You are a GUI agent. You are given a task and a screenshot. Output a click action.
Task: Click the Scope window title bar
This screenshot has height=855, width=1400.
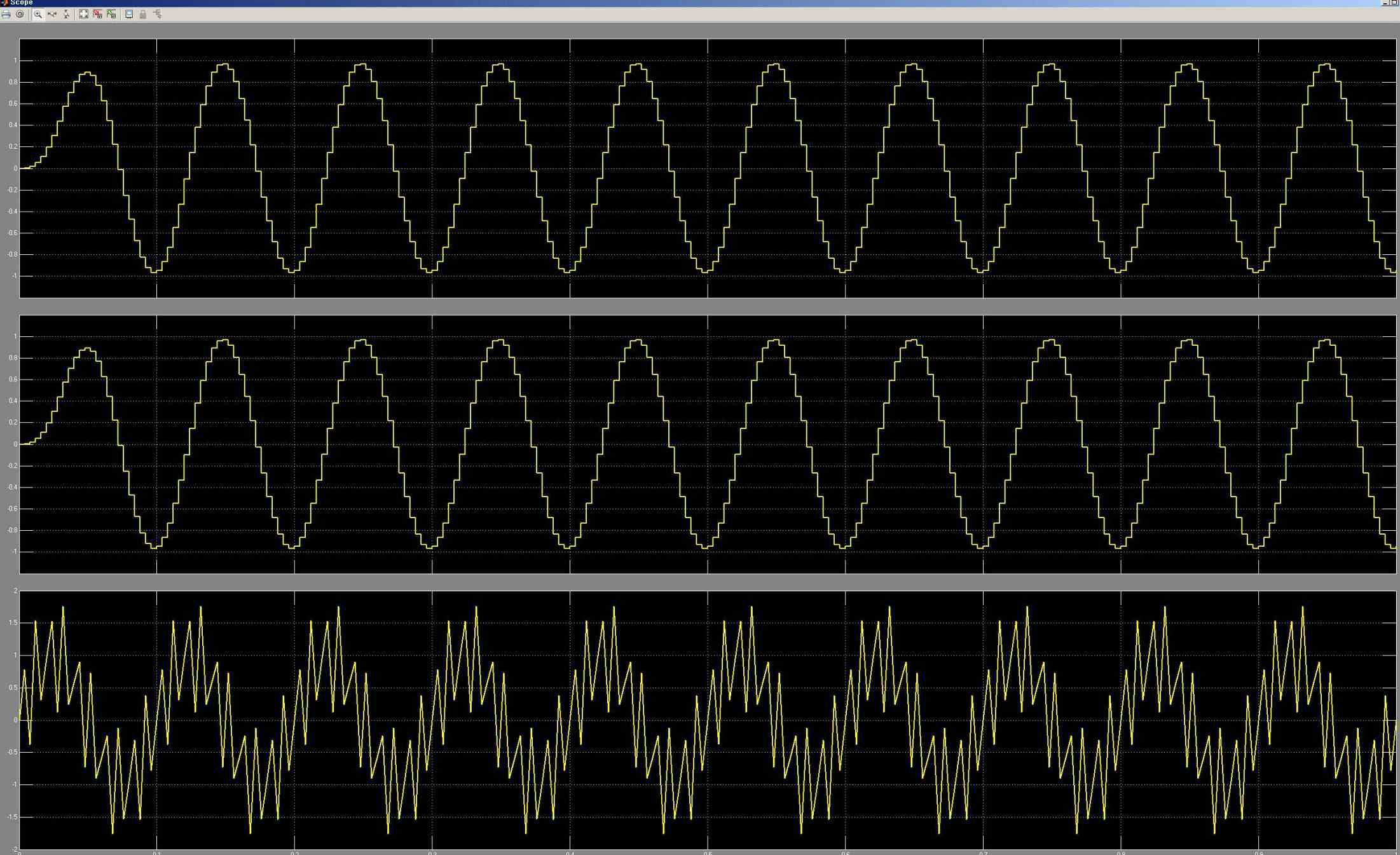[699, 3]
